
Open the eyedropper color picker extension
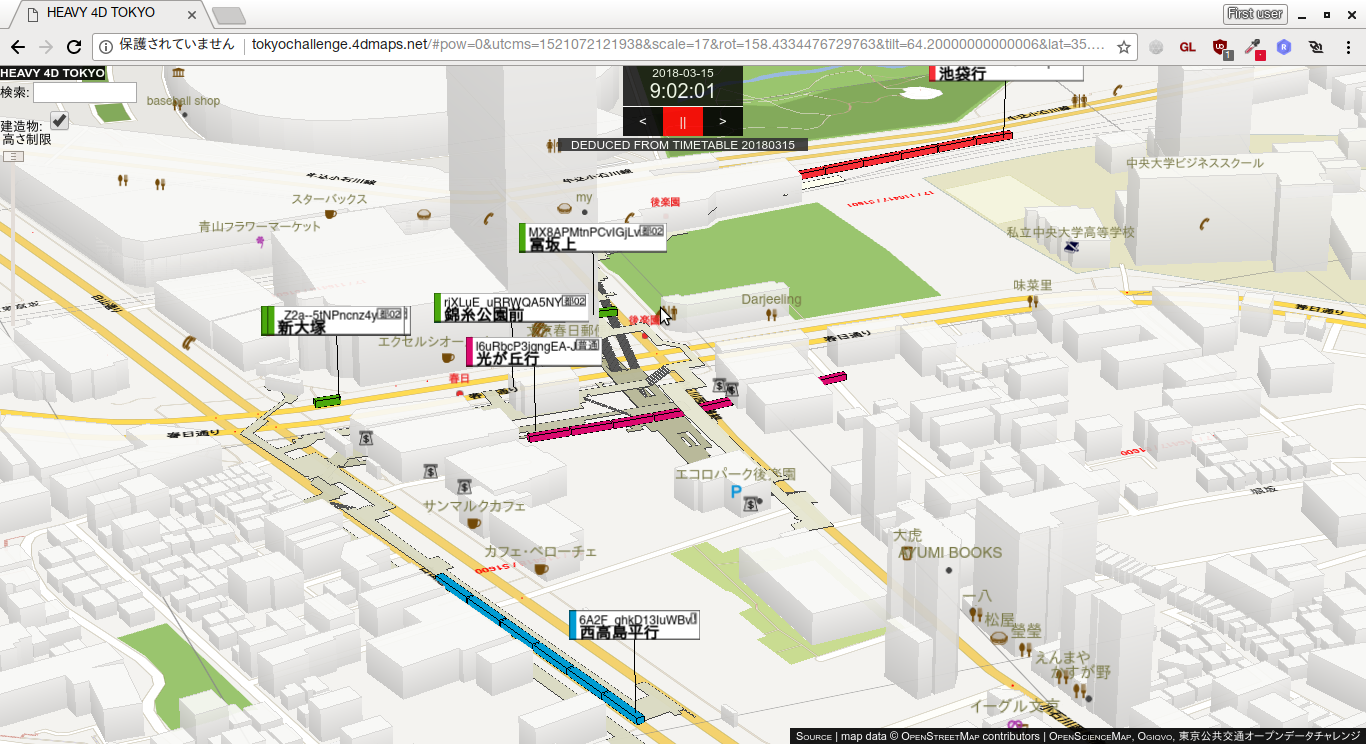pos(1254,47)
